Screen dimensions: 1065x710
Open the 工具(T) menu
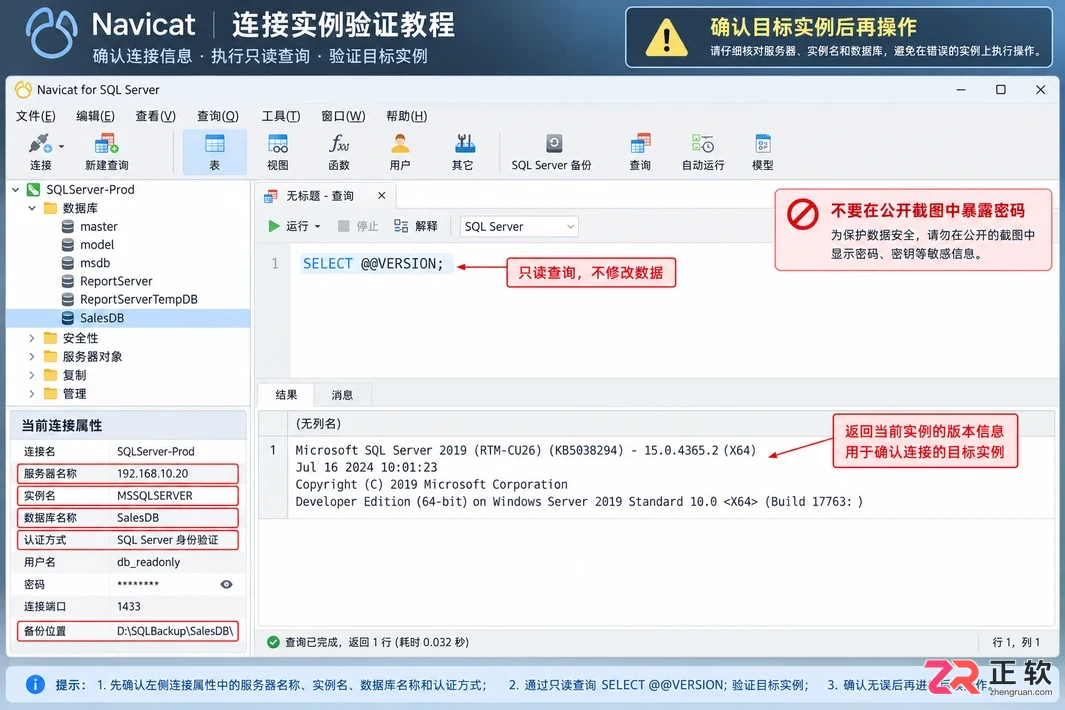(281, 116)
